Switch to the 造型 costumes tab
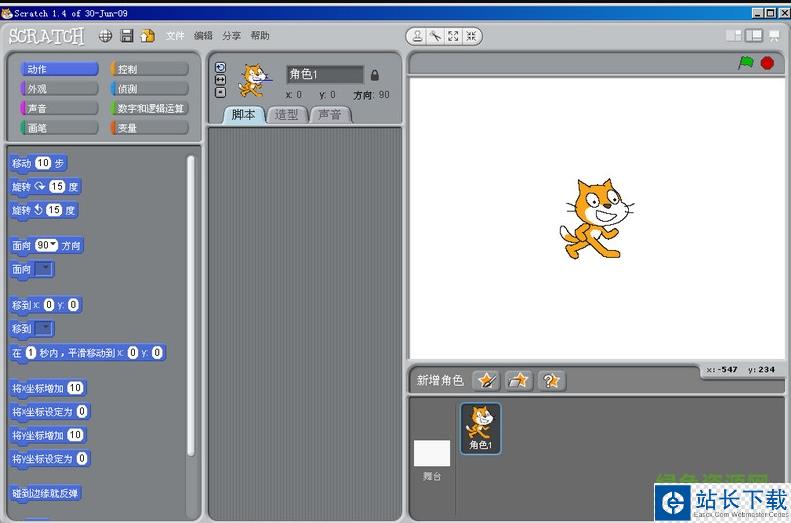Screen dimensions: 791x523 [x=286, y=114]
